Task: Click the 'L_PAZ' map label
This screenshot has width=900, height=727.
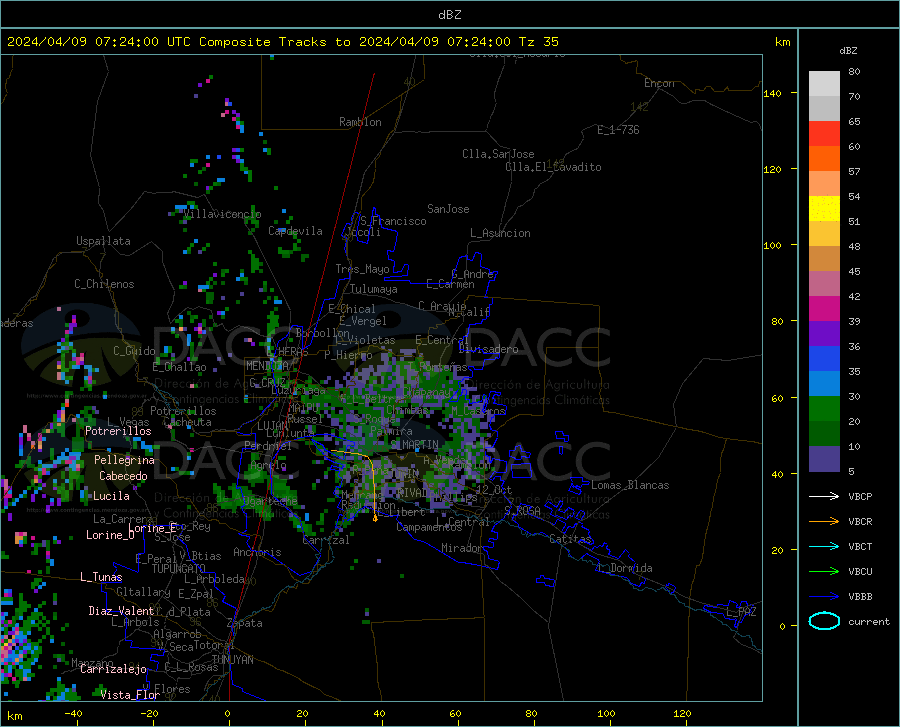Action: [x=741, y=612]
